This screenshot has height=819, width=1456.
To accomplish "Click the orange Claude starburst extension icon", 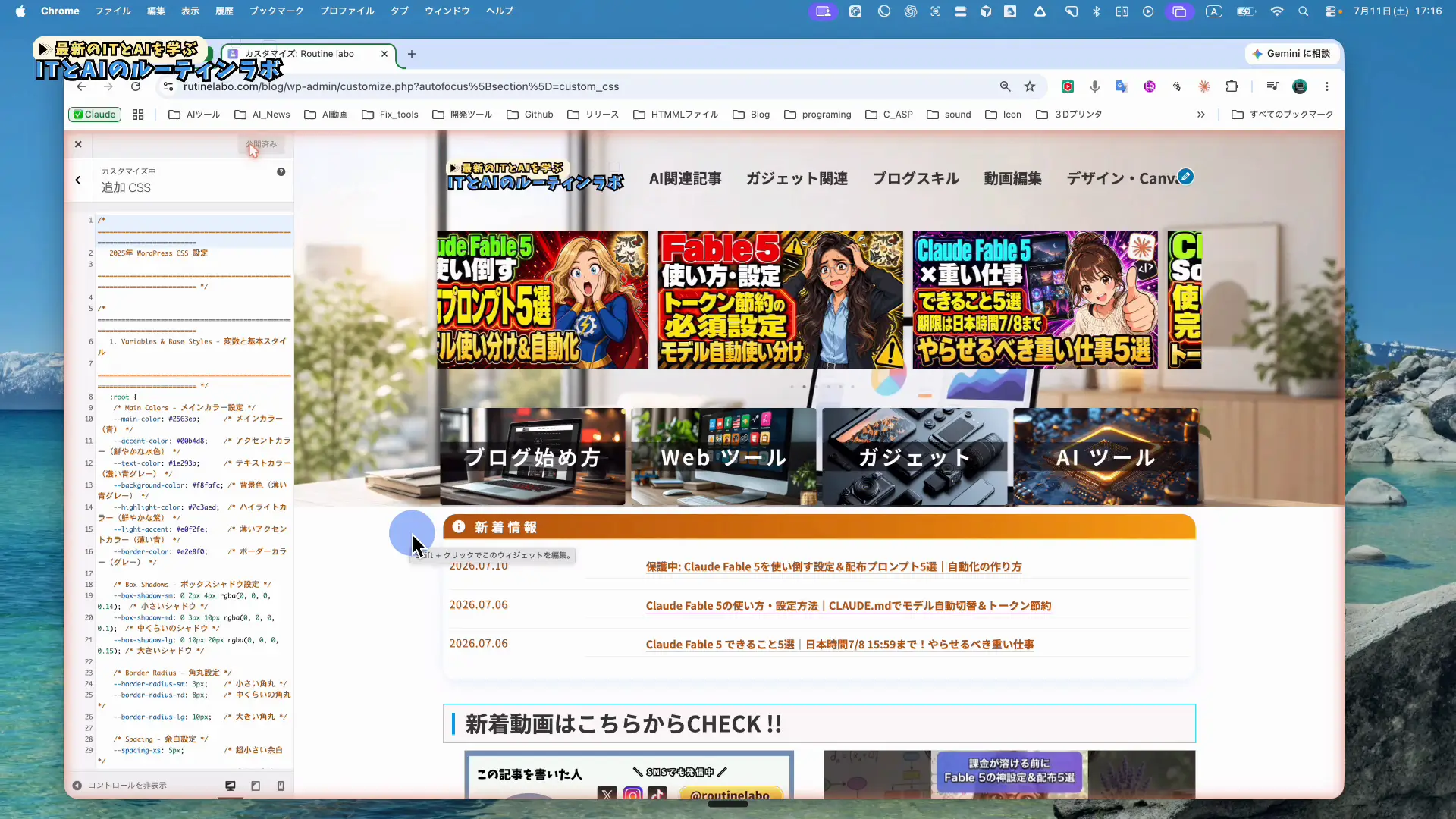I will click(x=1204, y=86).
